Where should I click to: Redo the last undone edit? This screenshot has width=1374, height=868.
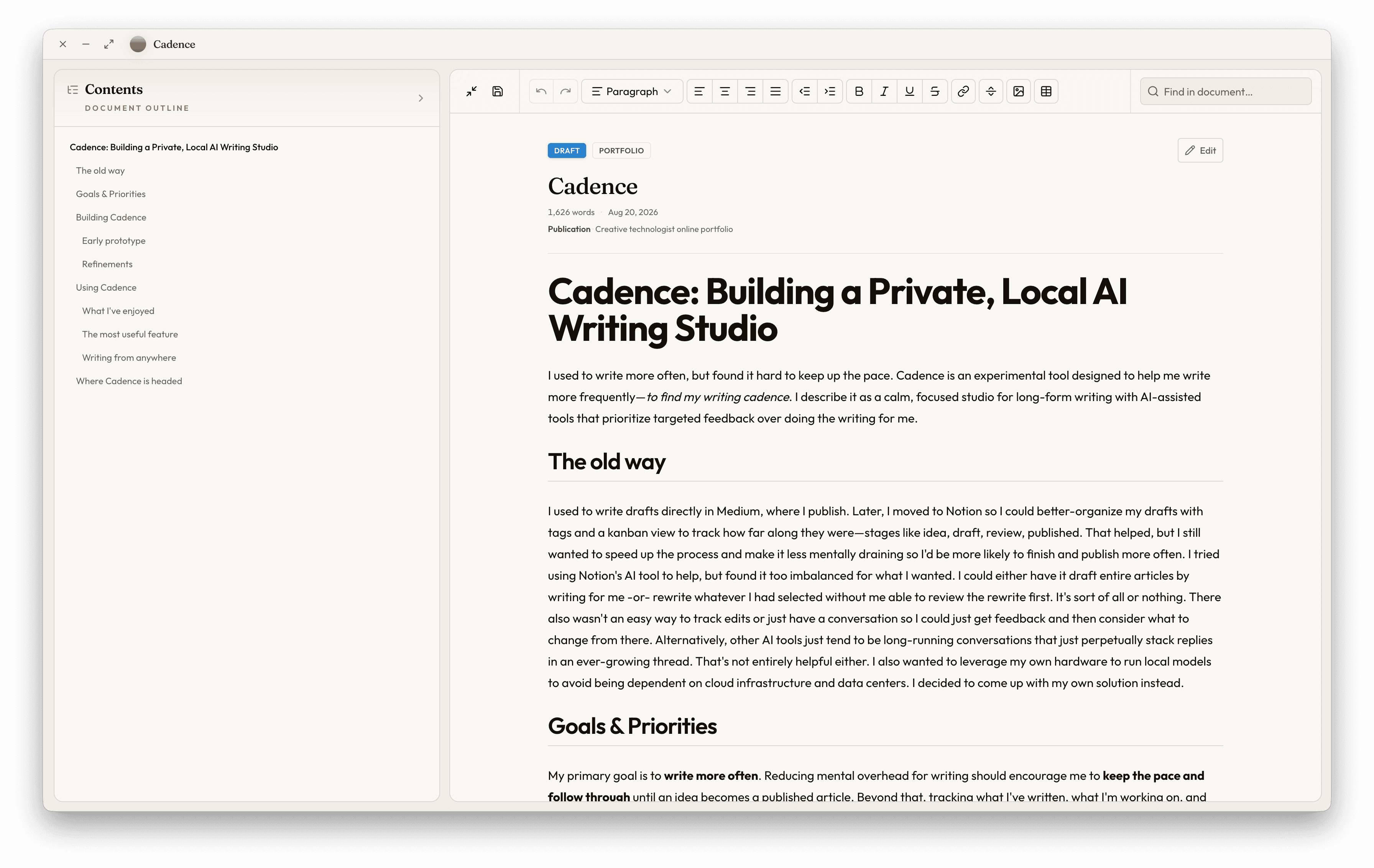click(565, 91)
